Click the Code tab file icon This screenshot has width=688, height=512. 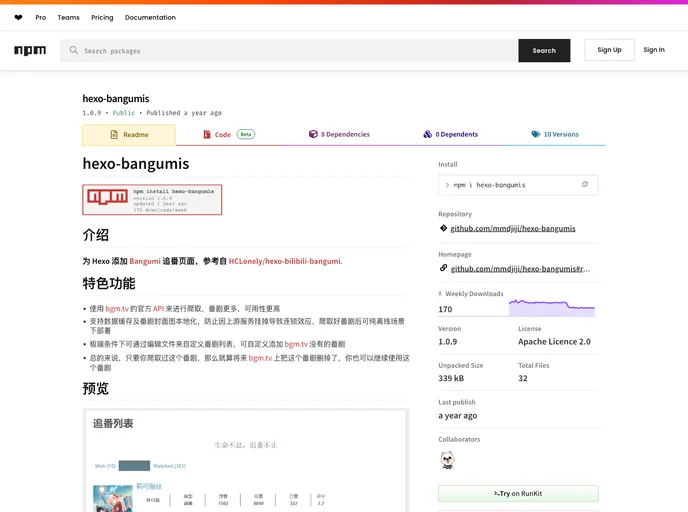[207, 134]
